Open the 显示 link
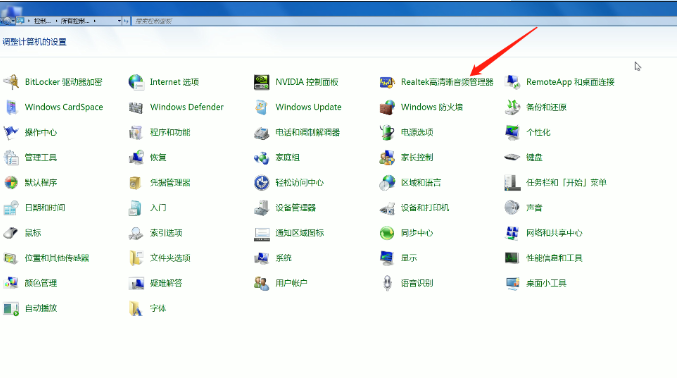 (409, 258)
